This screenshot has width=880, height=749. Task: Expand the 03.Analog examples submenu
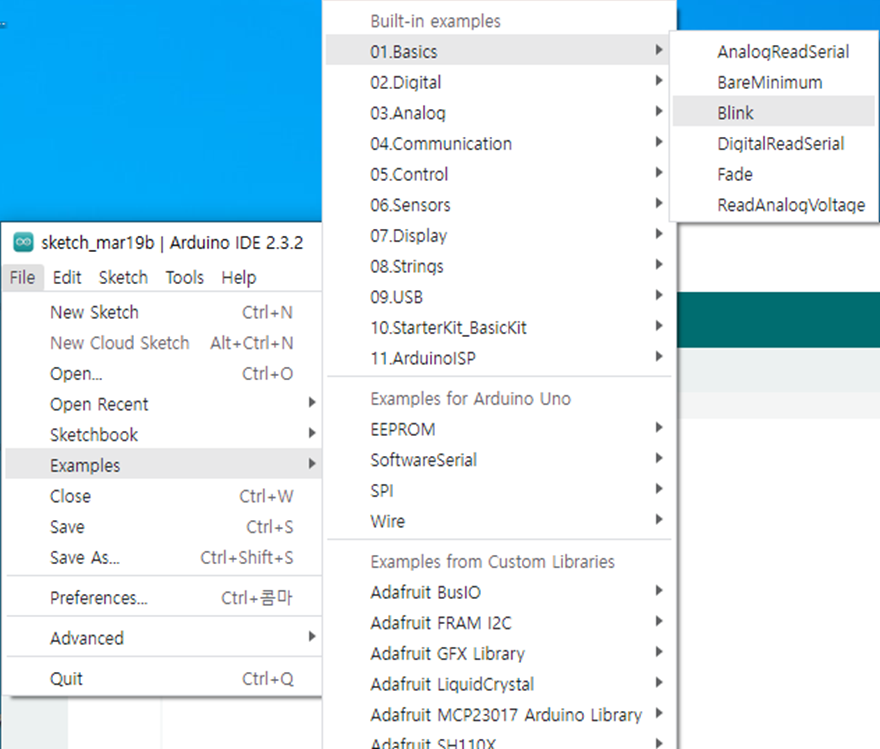click(x=499, y=113)
